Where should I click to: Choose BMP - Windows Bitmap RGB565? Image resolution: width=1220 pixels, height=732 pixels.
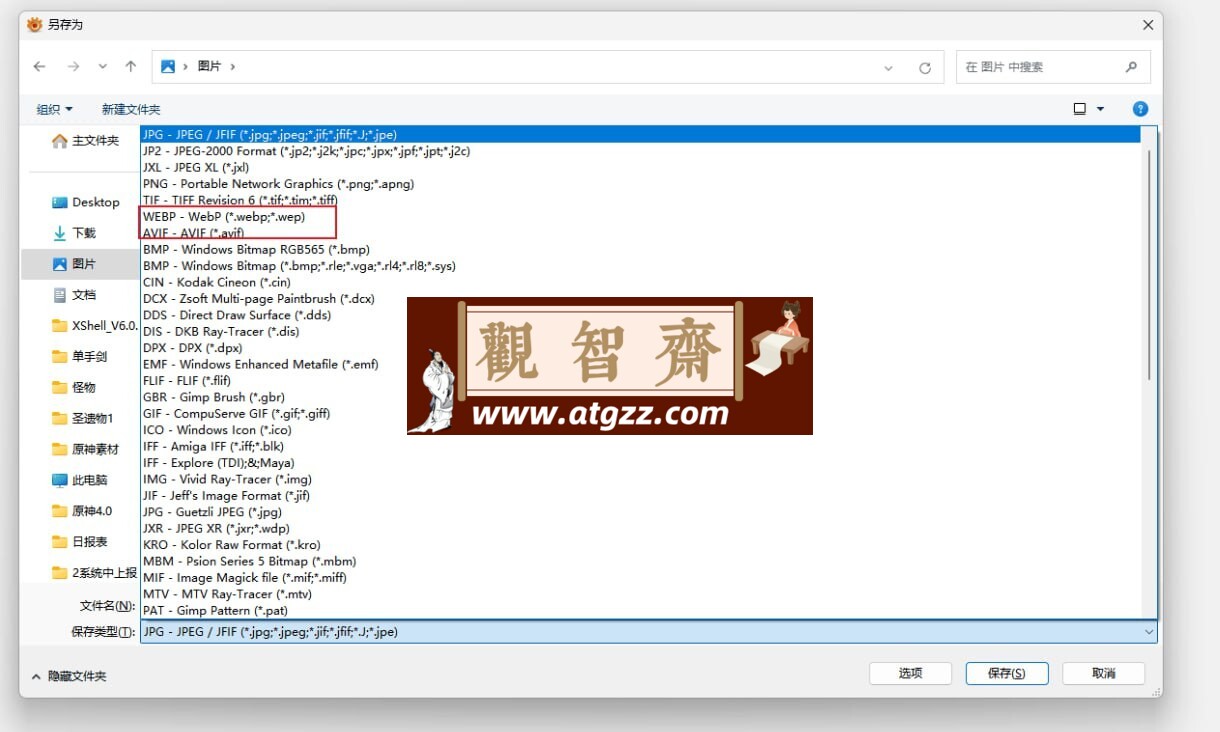click(641, 249)
